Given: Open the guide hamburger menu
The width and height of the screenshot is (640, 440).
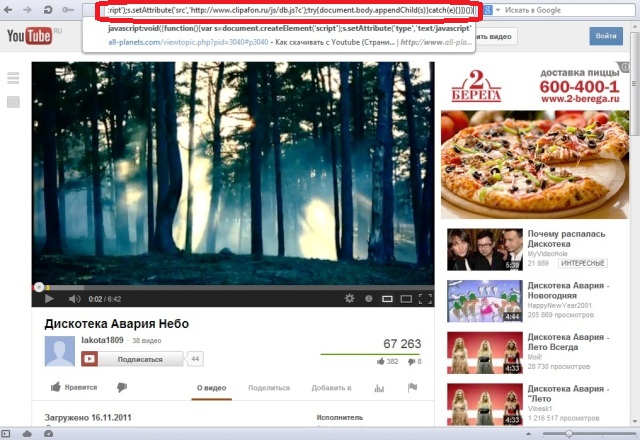Looking at the screenshot, I should click(13, 78).
